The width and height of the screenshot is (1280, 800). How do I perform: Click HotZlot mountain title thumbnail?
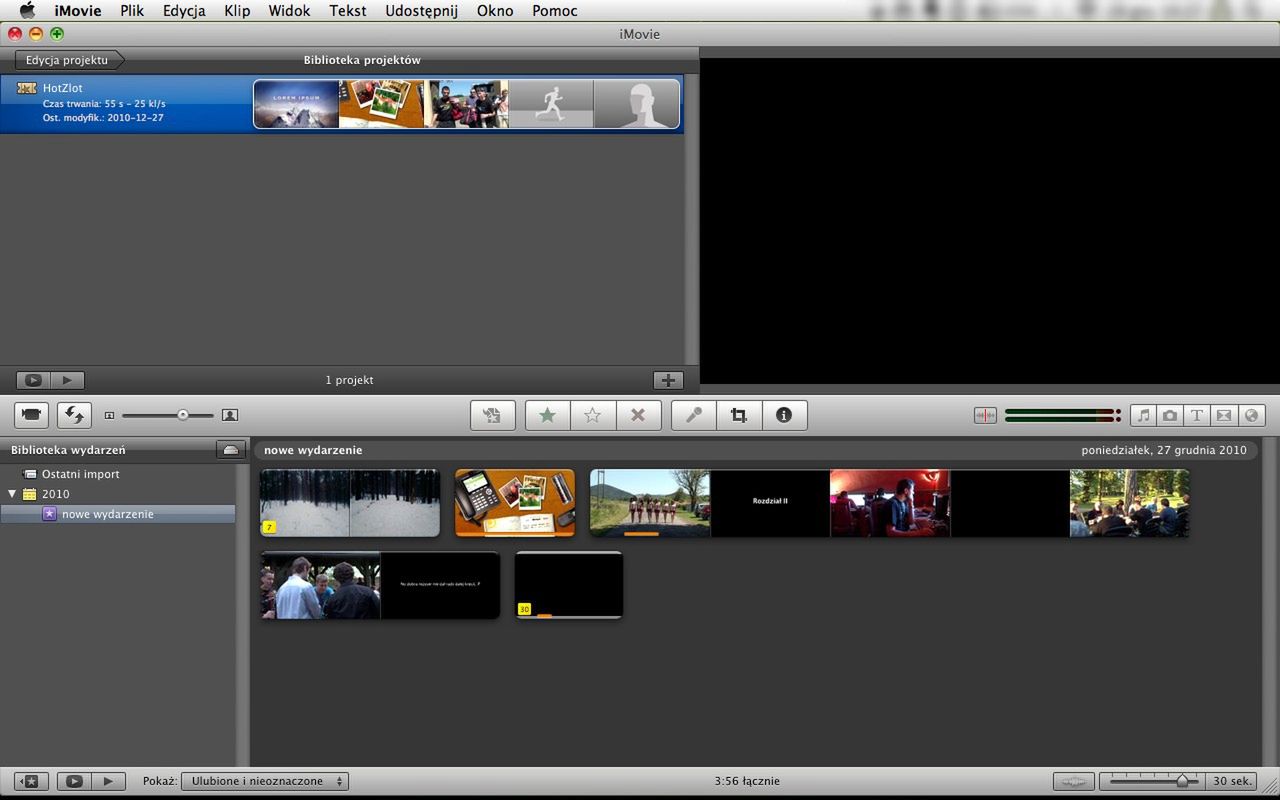pos(296,104)
